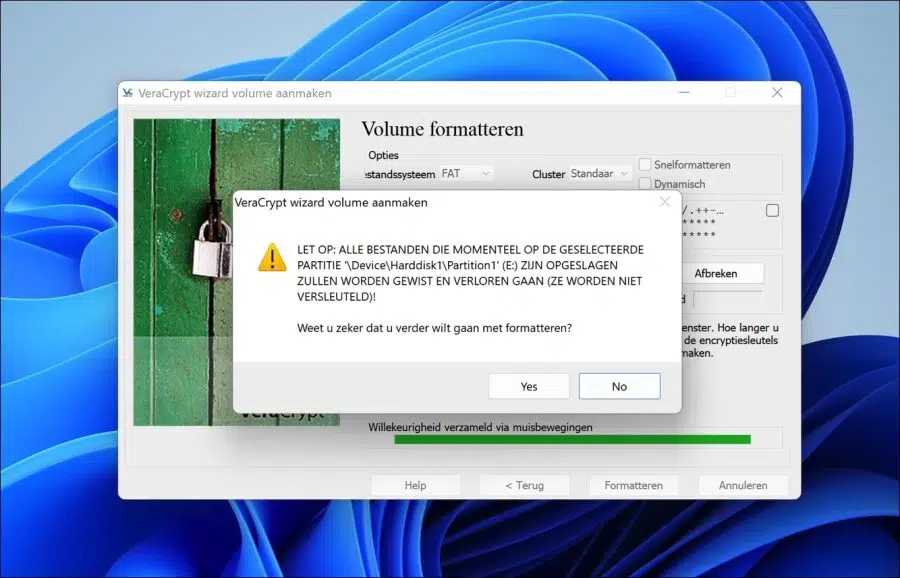The height and width of the screenshot is (578, 900).
Task: Toggle the Dynamisch checkbox
Action: point(645,184)
